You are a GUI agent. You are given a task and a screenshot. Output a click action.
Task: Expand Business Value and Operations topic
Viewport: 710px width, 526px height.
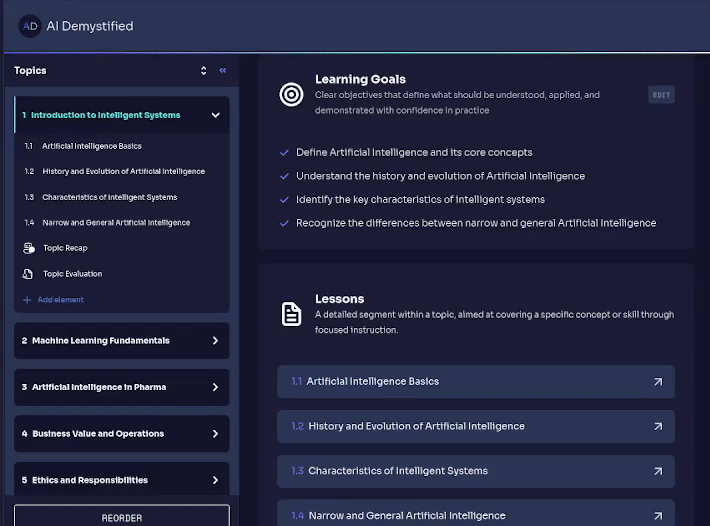pos(215,434)
